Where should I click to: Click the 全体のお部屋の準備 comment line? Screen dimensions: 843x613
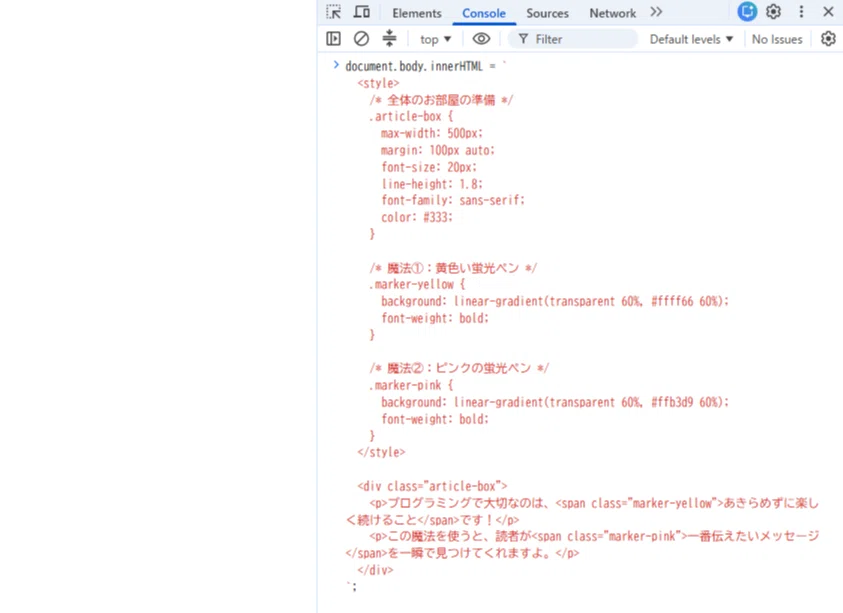click(441, 100)
